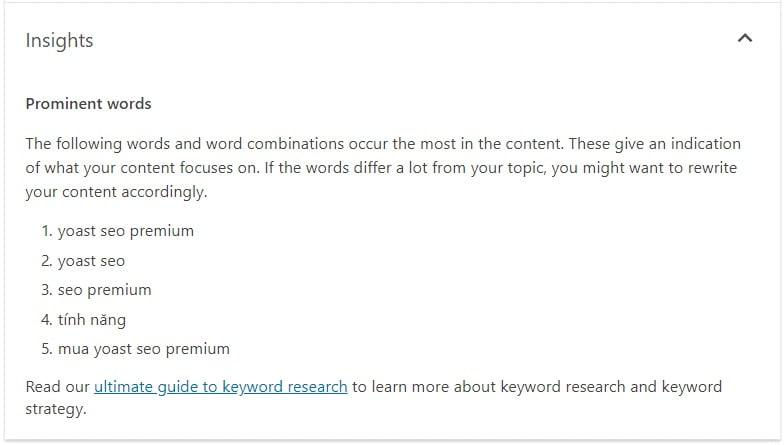
Task: Click the "Read our" text before the link
Action: click(57, 386)
